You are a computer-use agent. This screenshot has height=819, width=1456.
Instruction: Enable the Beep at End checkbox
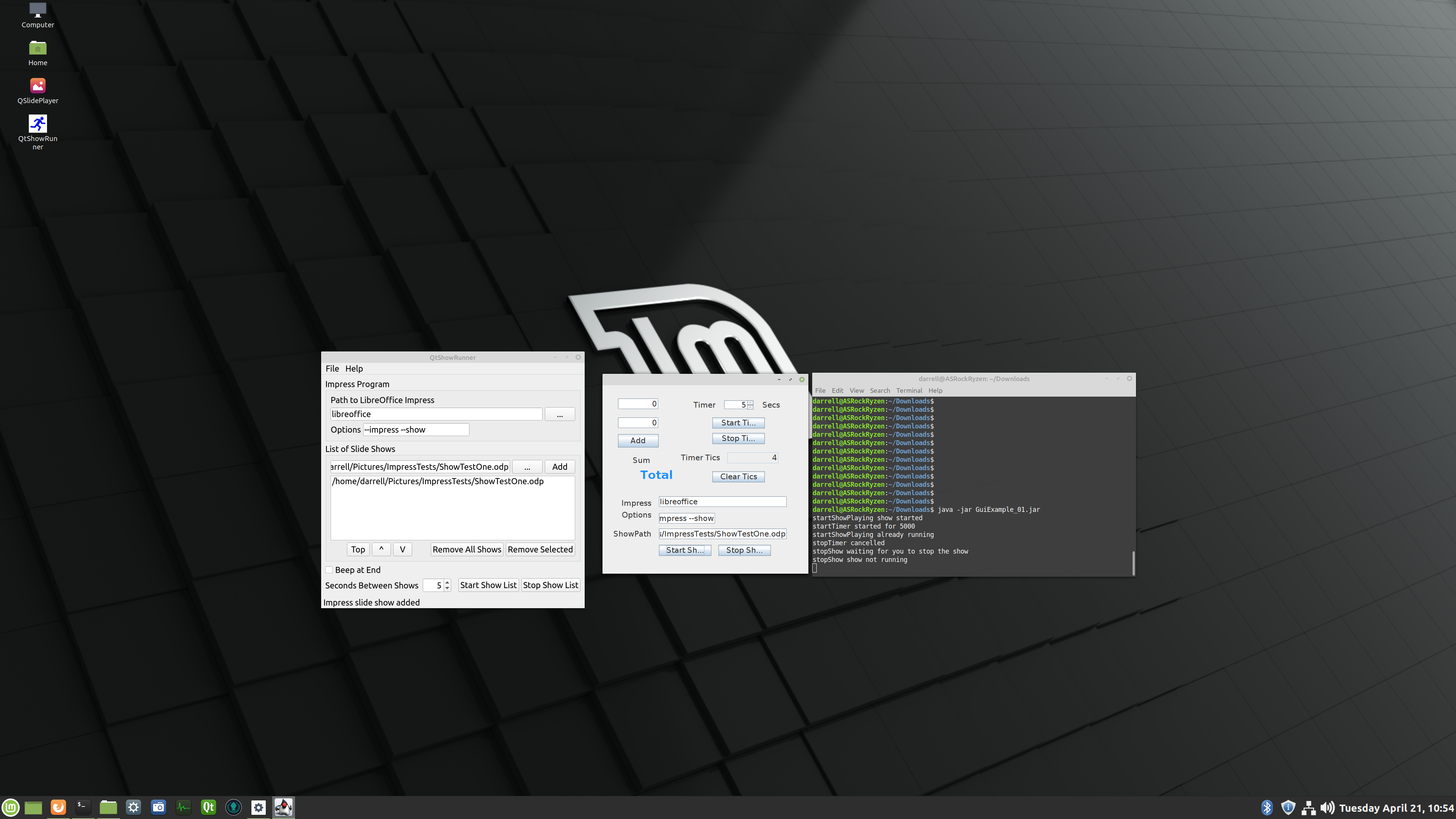pyautogui.click(x=329, y=570)
